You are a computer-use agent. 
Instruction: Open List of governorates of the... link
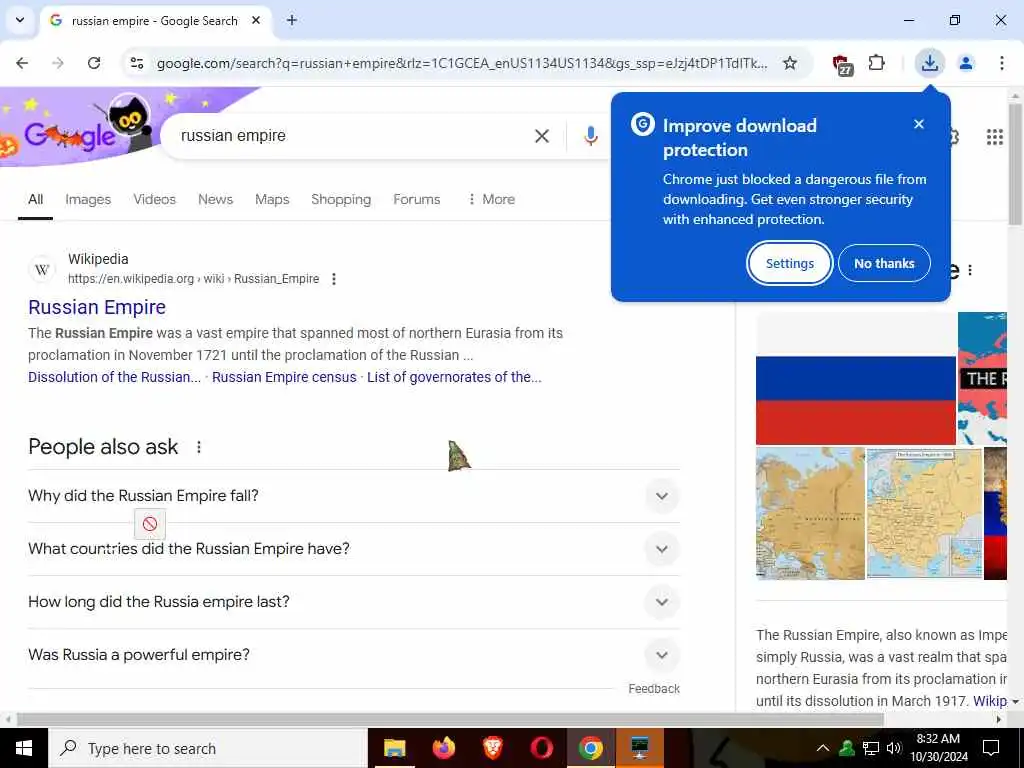coord(454,377)
